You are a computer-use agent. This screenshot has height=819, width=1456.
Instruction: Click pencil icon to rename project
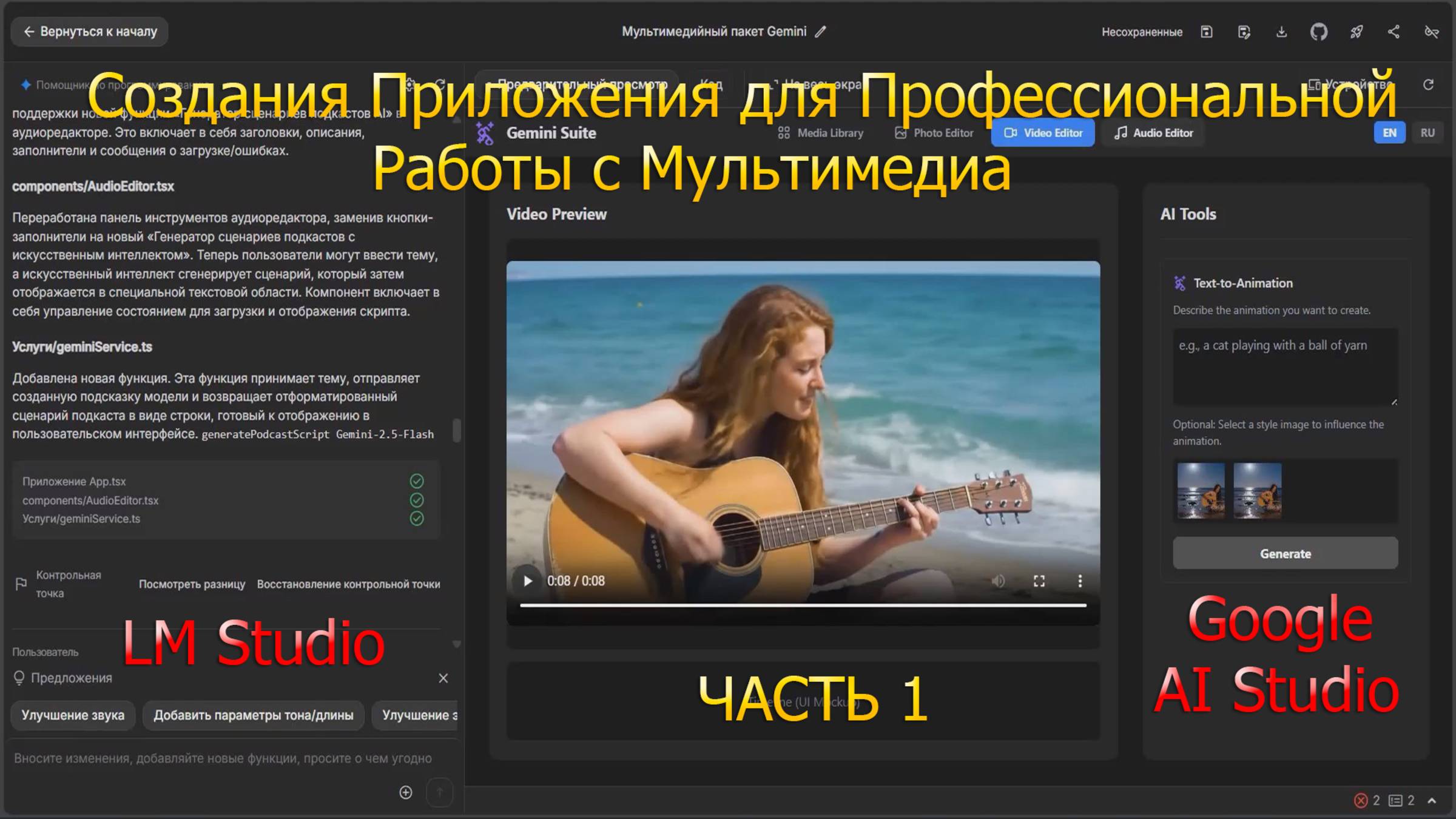coord(821,32)
